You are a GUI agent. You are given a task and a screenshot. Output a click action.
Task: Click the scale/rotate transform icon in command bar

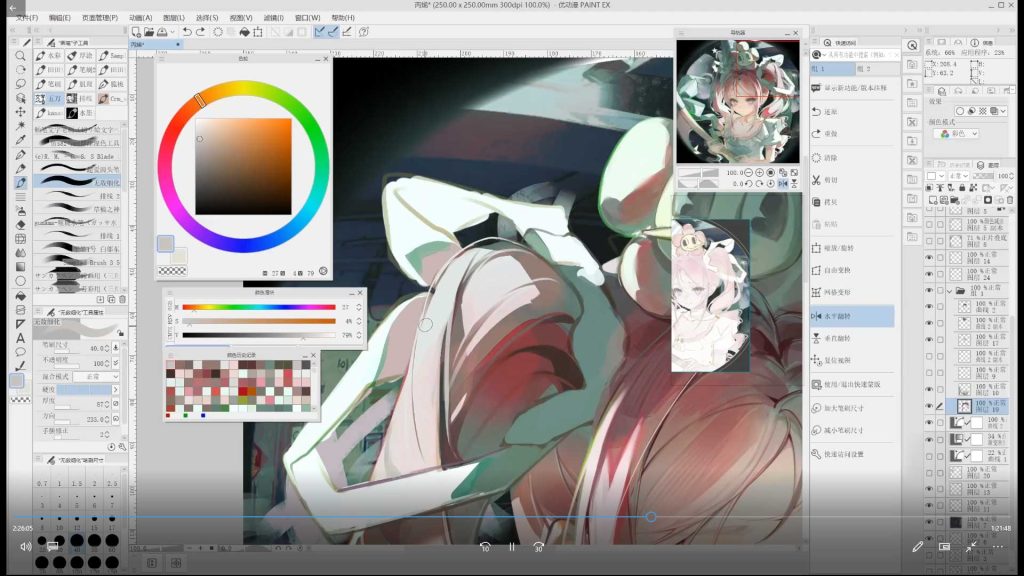click(258, 32)
